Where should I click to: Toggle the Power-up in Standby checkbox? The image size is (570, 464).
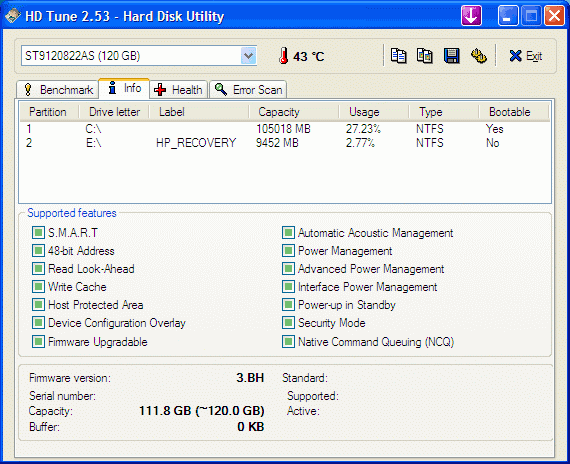point(288,304)
